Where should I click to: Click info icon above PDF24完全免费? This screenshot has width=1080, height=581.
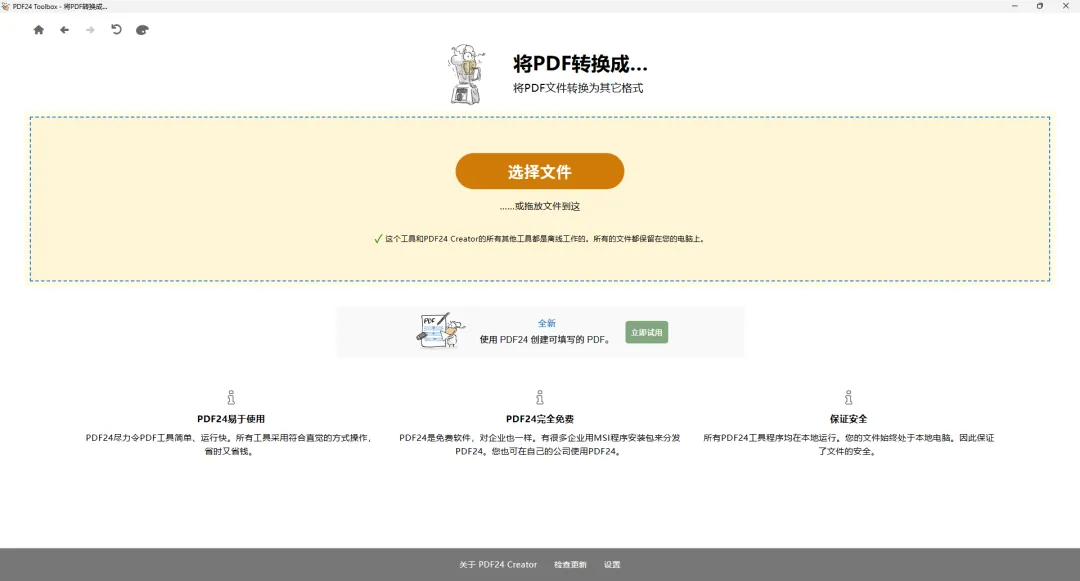(540, 398)
